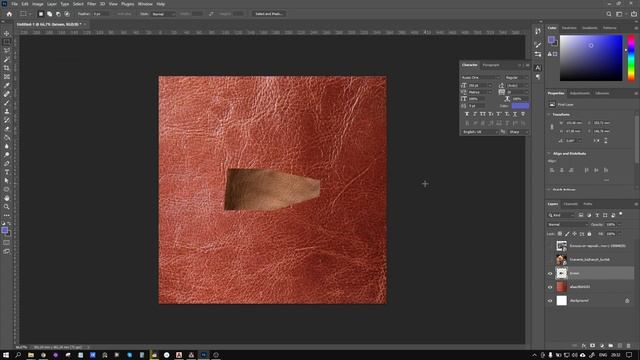The height and width of the screenshot is (360, 640).
Task: Open the layer filter Kind dropdown
Action: pyautogui.click(x=561, y=215)
